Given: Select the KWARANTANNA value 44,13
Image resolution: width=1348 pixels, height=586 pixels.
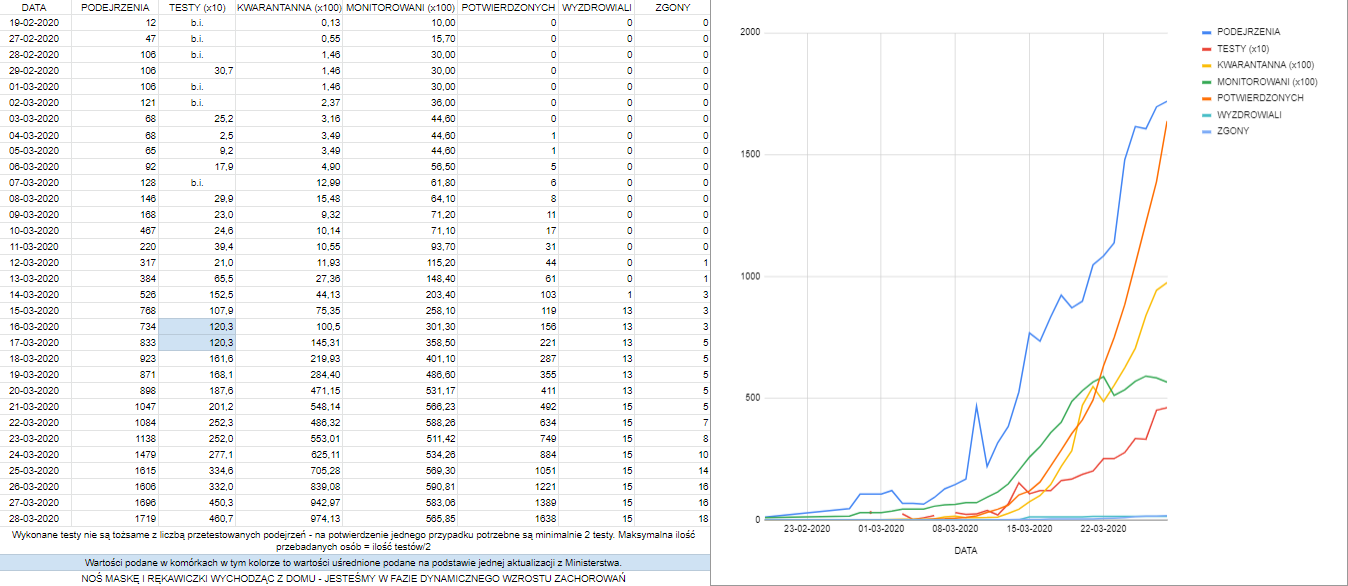Looking at the screenshot, I should 327,295.
